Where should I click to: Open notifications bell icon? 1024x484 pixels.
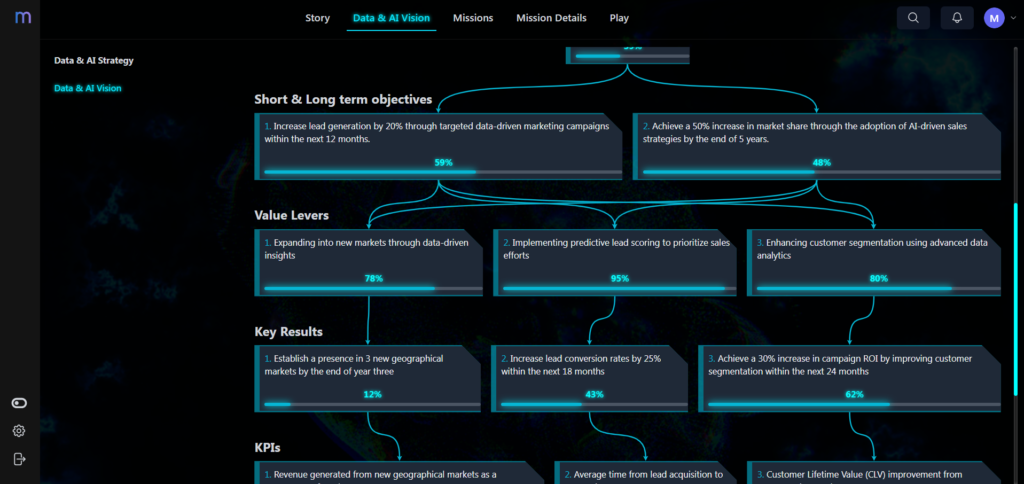click(957, 18)
